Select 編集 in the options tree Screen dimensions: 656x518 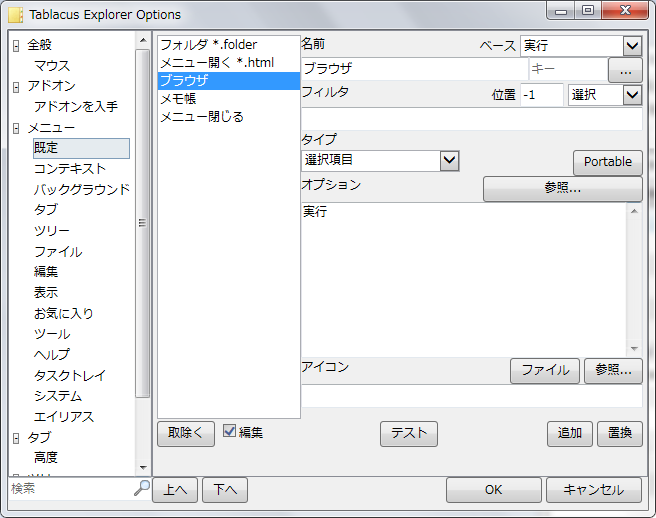[46, 272]
